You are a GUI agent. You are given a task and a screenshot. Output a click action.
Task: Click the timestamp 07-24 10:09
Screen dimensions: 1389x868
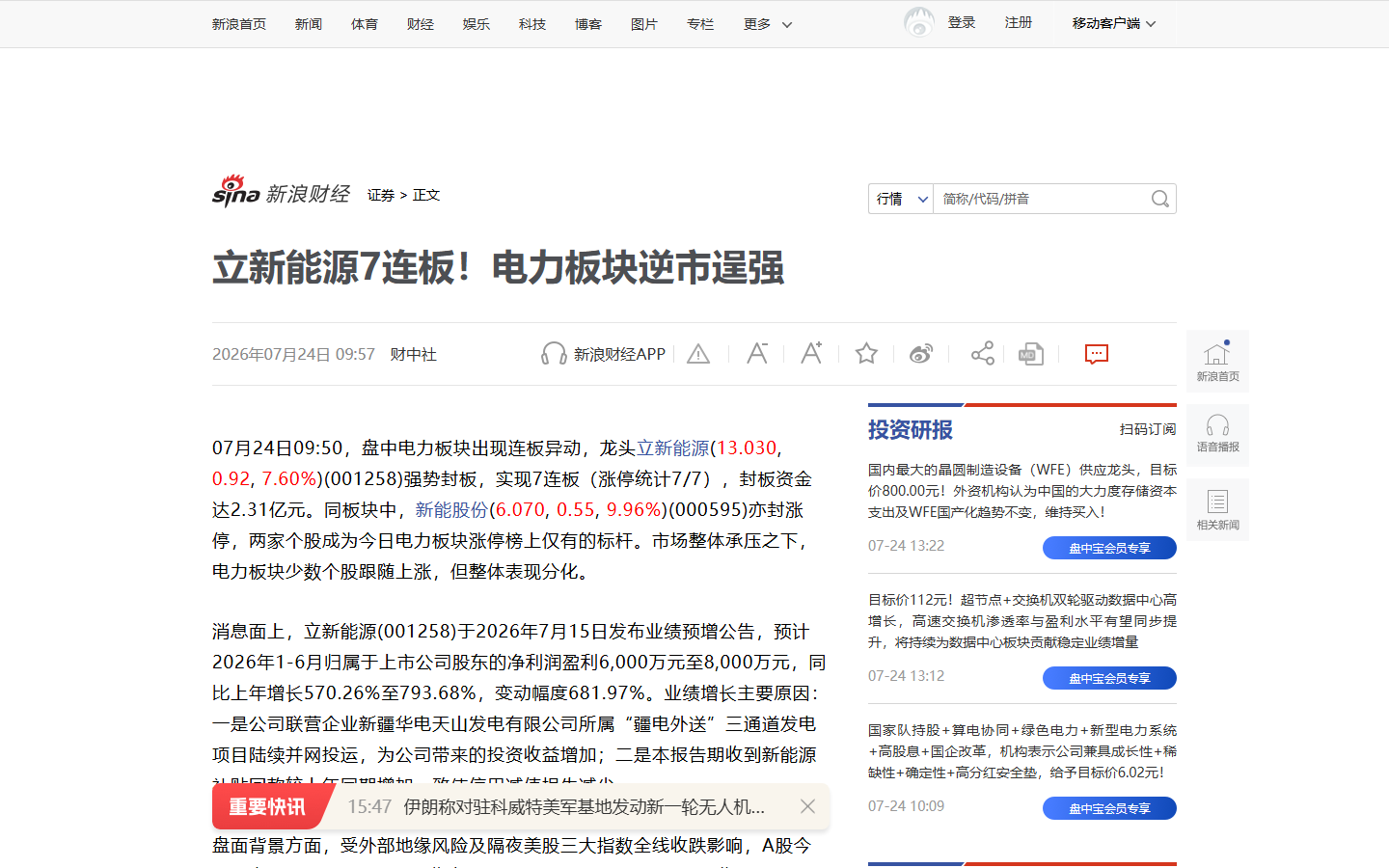906,806
